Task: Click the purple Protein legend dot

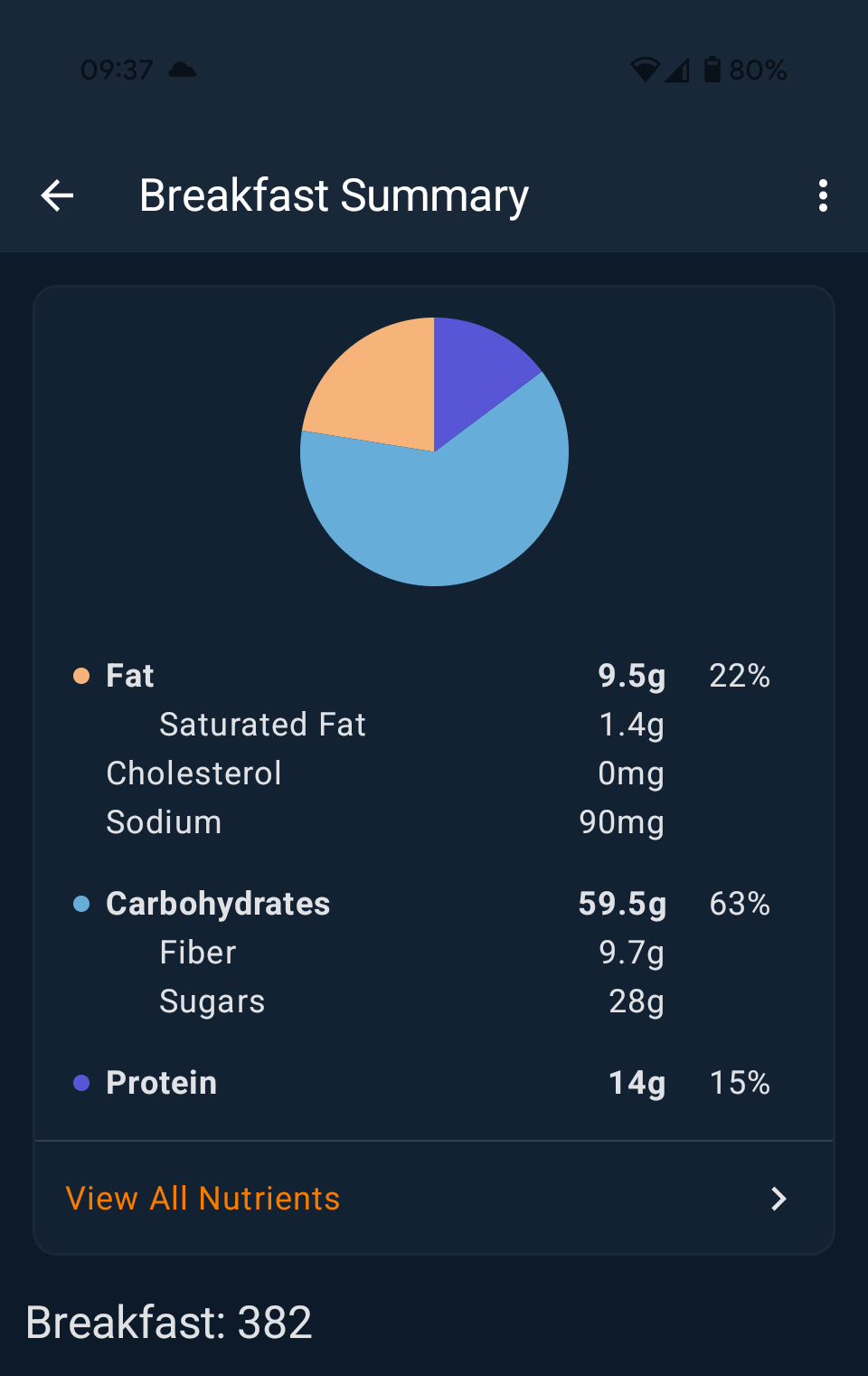Action: (x=81, y=1083)
